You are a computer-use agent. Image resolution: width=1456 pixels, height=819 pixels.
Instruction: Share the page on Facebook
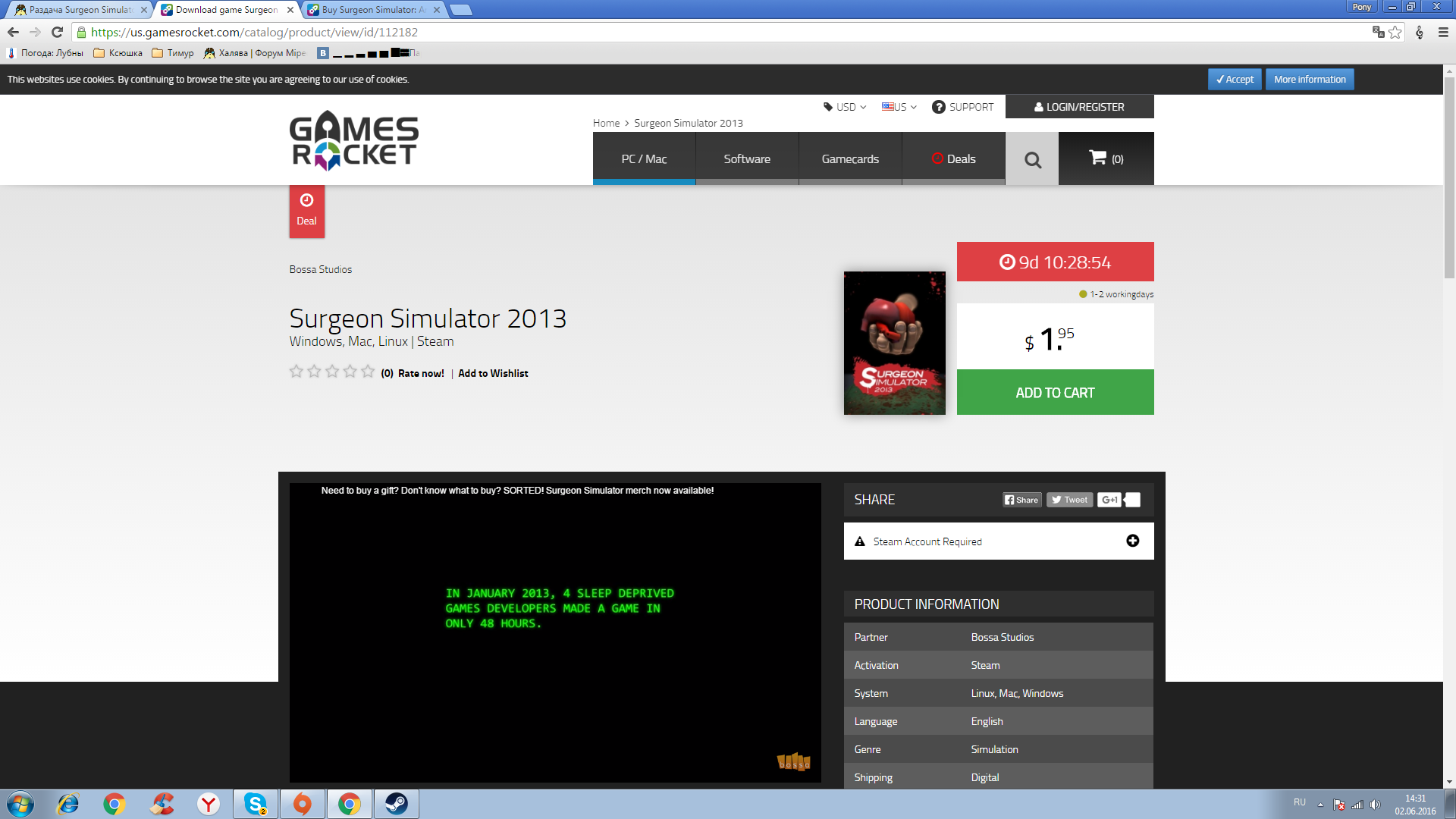pyautogui.click(x=1021, y=500)
